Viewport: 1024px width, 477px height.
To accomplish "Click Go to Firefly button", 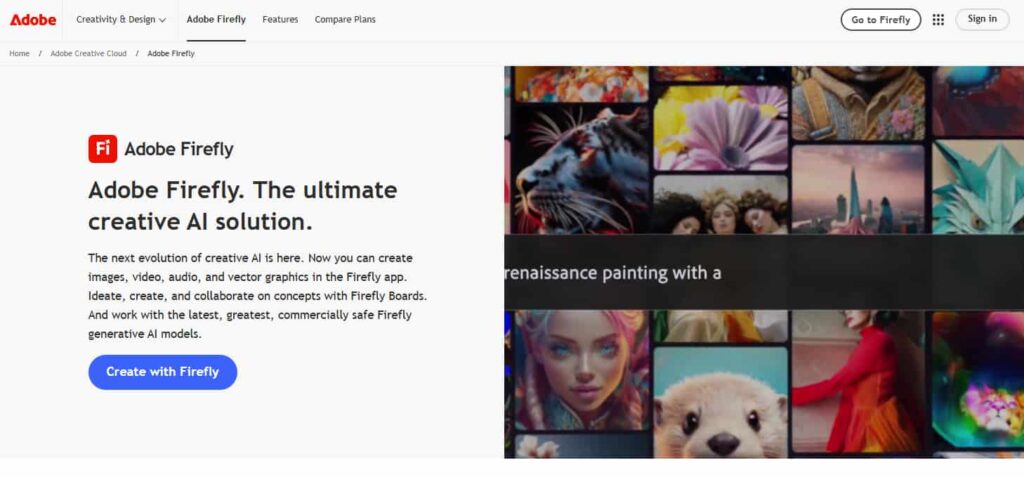I will pos(880,20).
